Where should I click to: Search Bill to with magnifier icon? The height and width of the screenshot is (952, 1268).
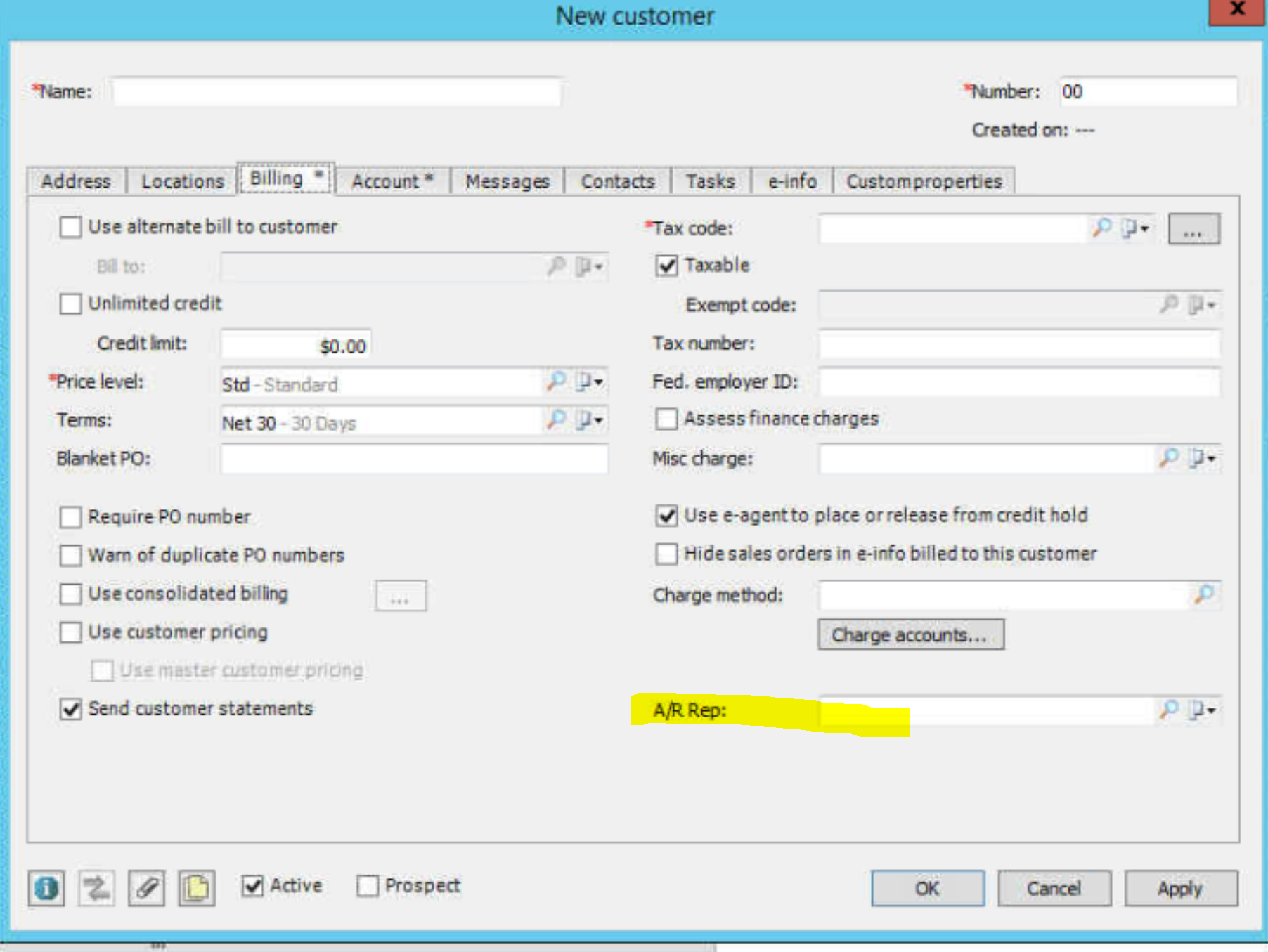[x=556, y=266]
